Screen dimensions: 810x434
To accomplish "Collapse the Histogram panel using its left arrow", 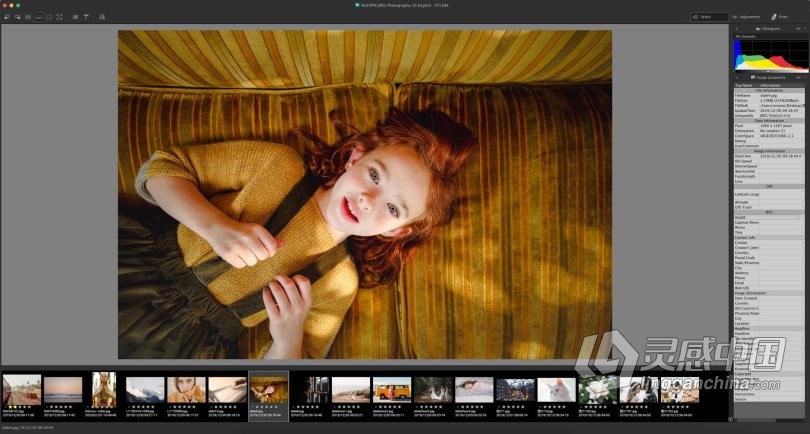I will 737,29.
